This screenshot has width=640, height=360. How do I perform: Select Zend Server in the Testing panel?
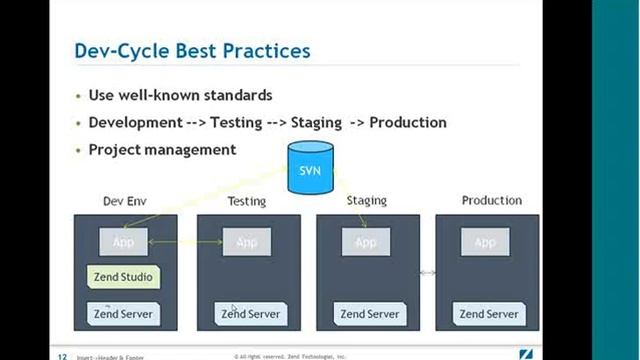click(251, 314)
